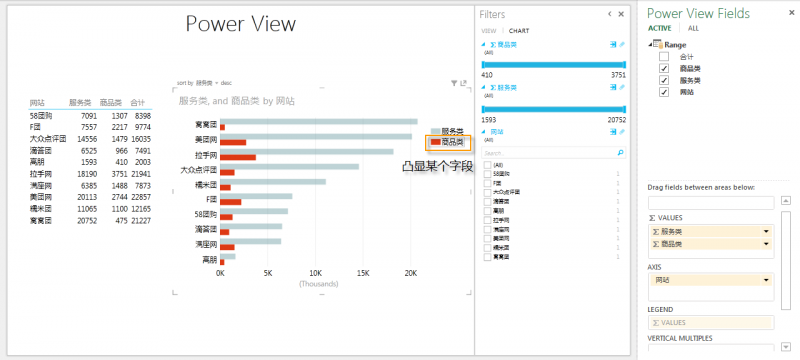Switch to the ALL fields tab

pos(693,29)
